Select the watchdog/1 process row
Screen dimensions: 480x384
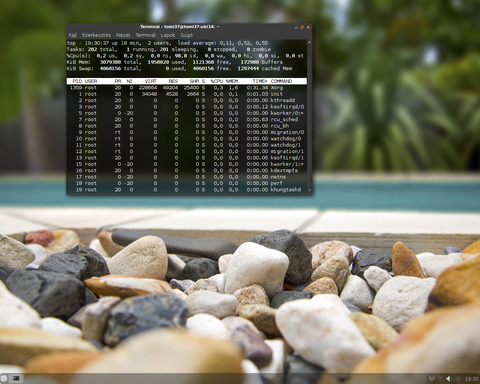point(187,145)
